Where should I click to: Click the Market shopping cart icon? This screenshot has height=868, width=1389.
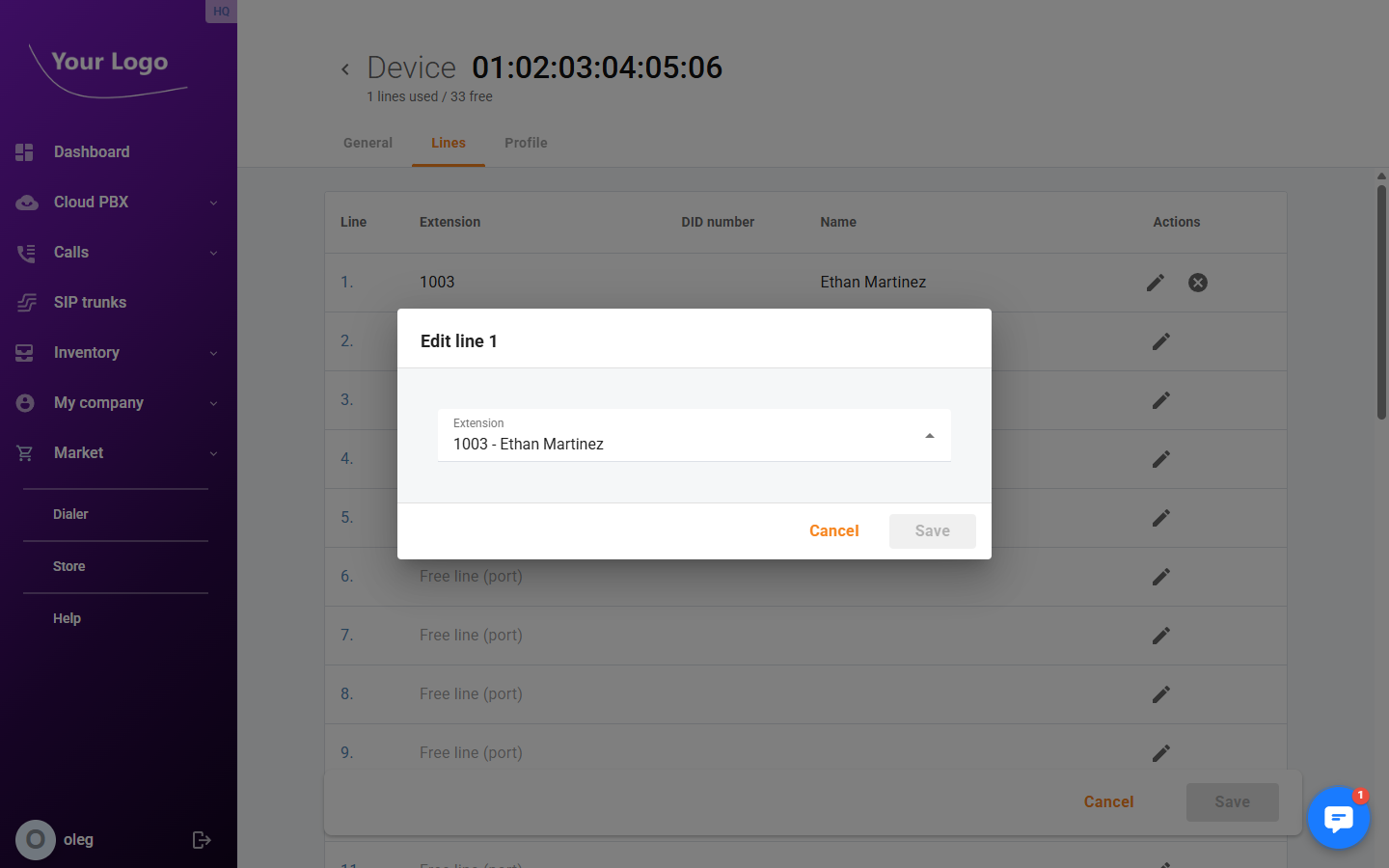tap(24, 452)
